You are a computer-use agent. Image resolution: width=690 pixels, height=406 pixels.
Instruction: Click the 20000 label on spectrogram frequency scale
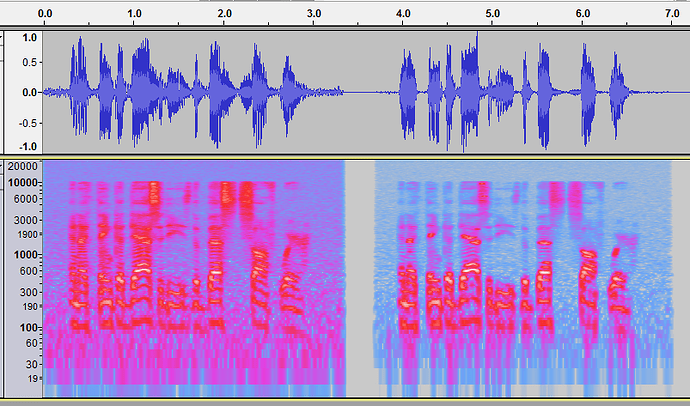(22, 167)
